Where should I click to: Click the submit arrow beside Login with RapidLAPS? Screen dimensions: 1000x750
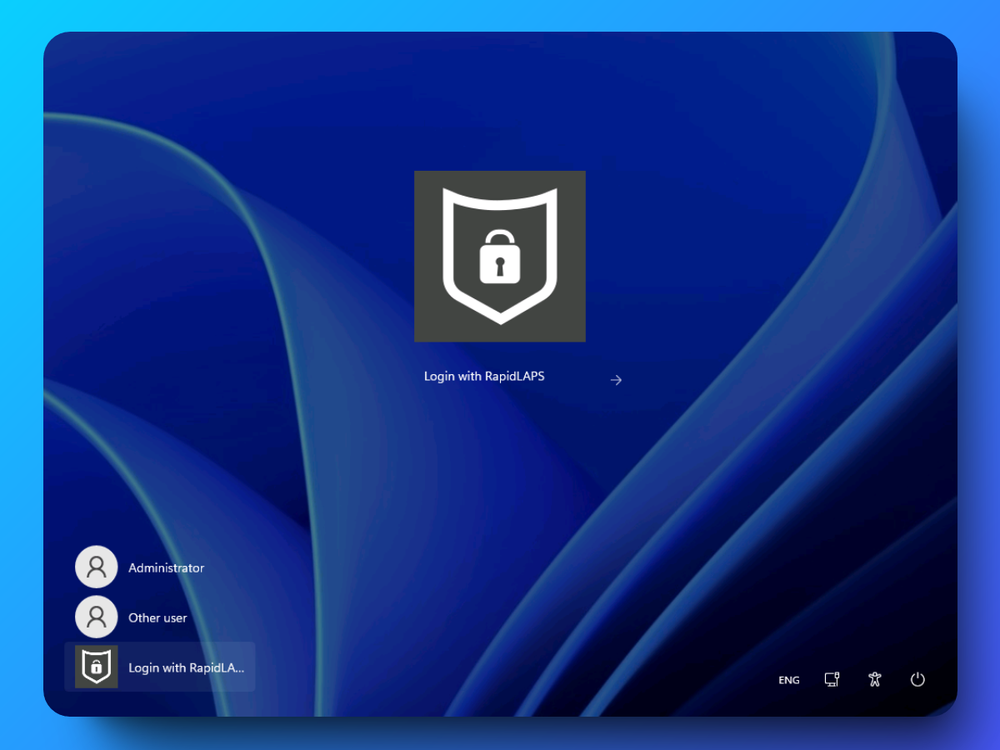click(616, 380)
